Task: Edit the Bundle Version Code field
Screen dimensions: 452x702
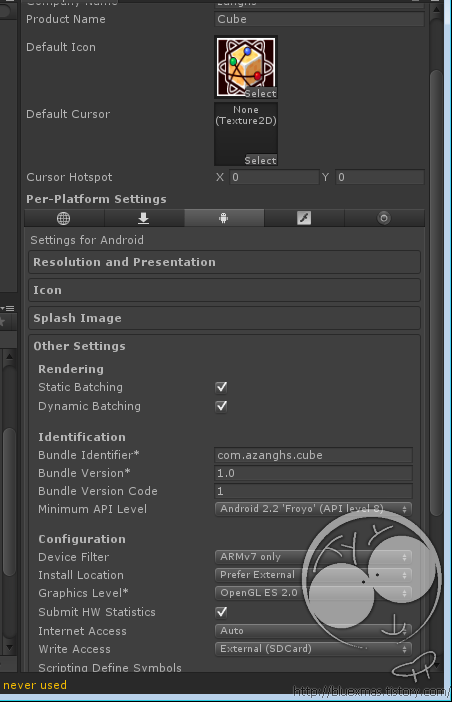Action: 313,491
